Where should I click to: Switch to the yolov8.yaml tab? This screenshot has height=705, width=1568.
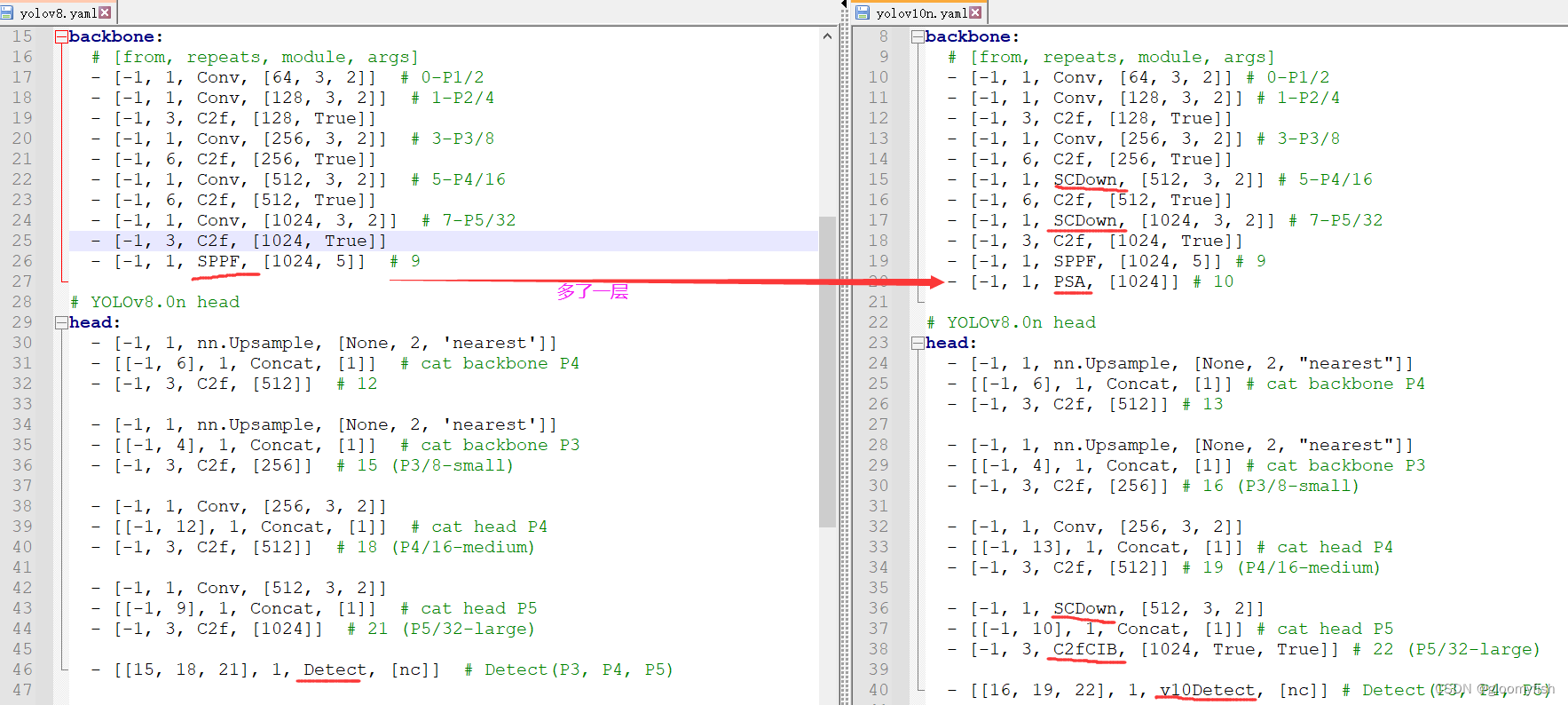point(58,12)
